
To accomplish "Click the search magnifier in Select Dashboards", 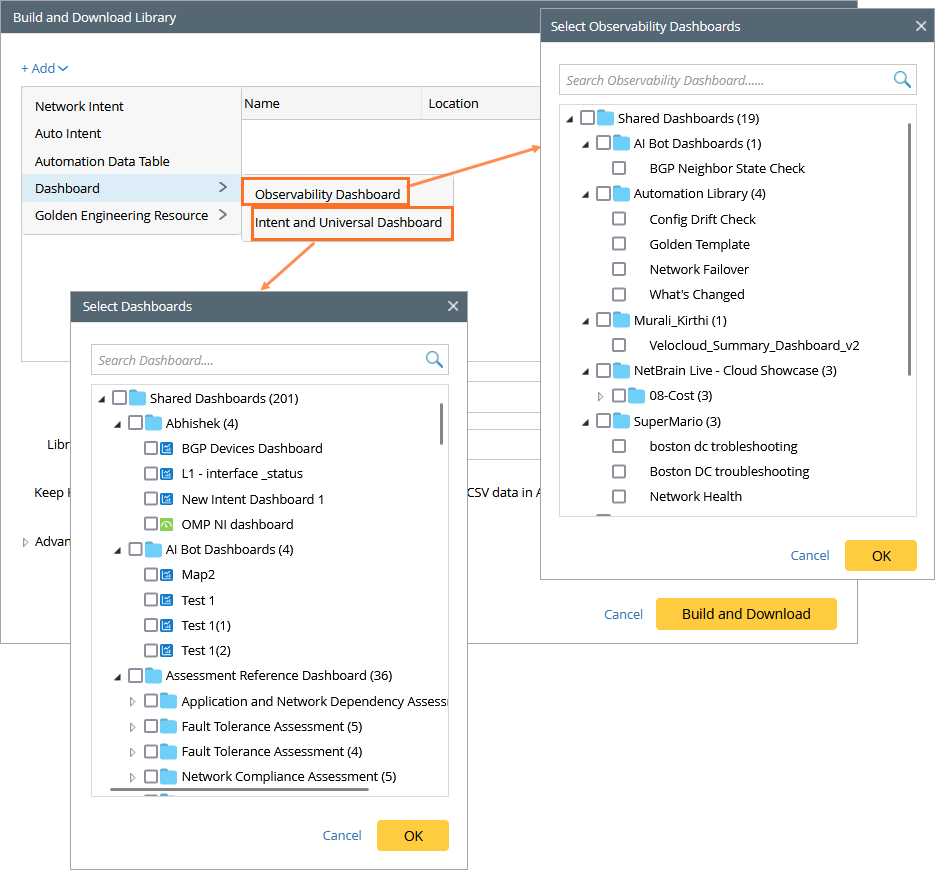I will coord(434,360).
